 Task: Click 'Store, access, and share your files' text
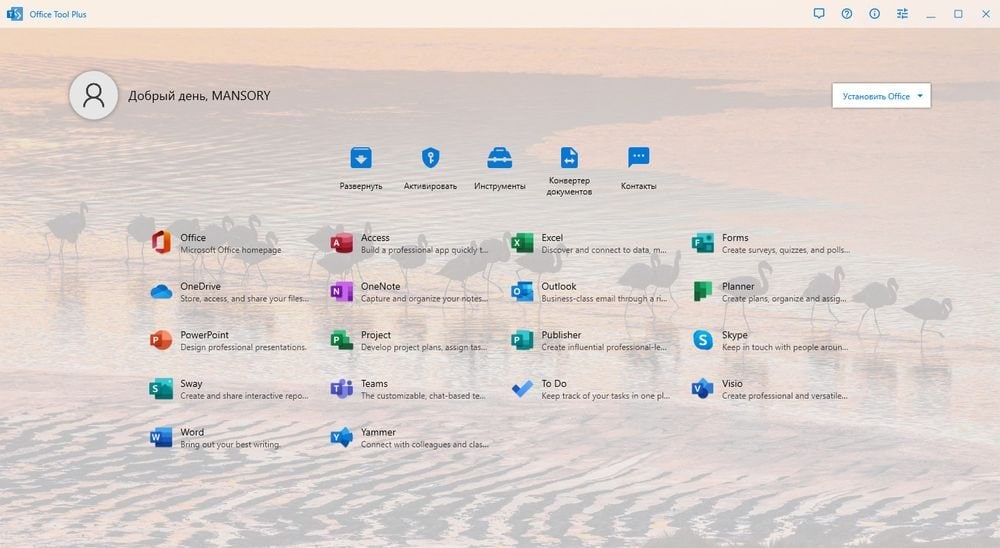pos(244,299)
